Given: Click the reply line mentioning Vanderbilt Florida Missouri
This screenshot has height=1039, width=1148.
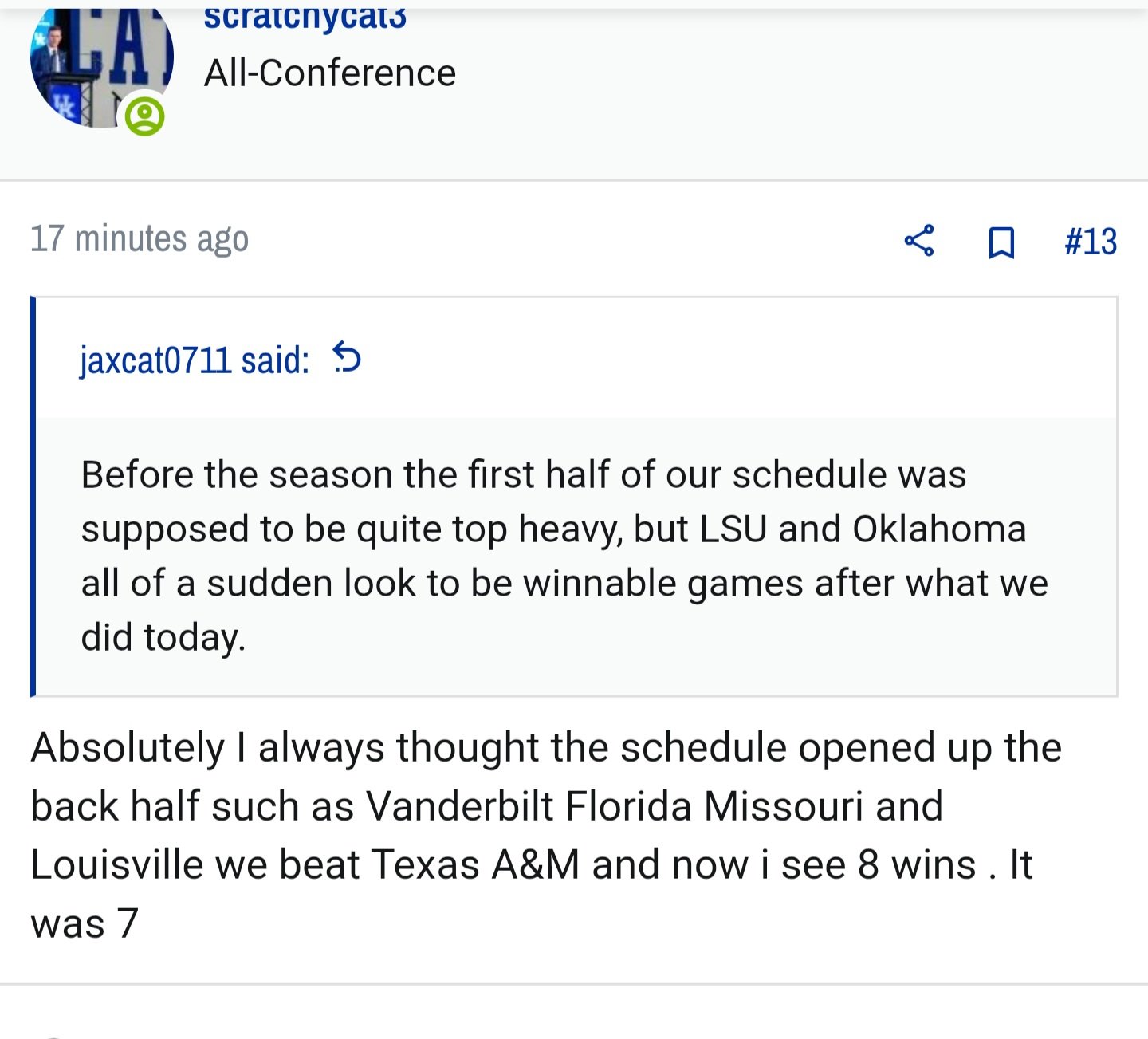Looking at the screenshot, I should click(x=487, y=807).
